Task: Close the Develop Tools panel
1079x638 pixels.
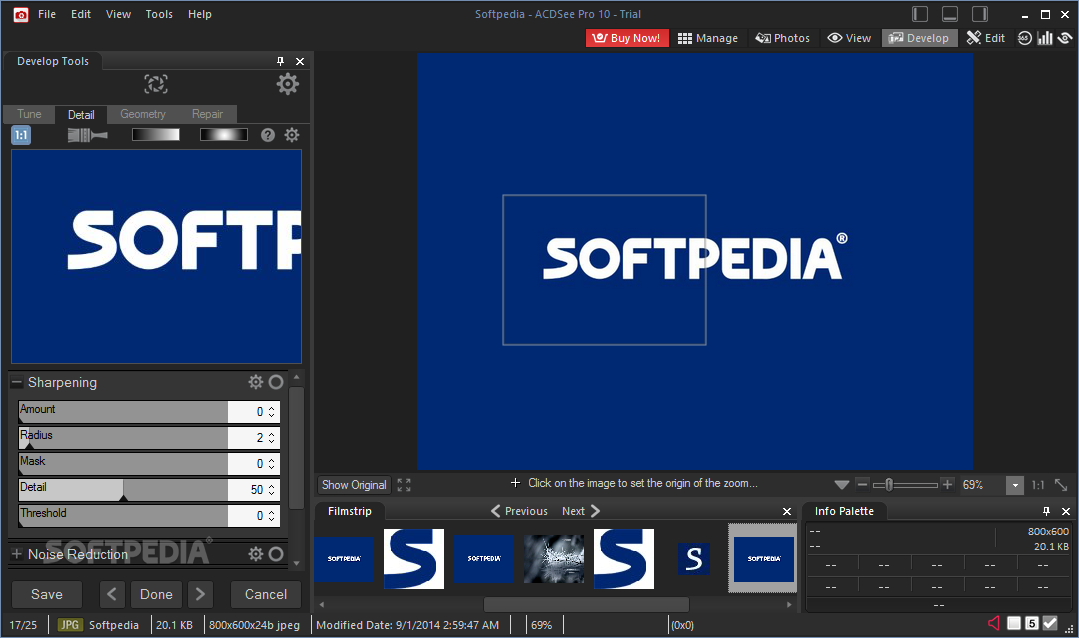Action: coord(300,61)
